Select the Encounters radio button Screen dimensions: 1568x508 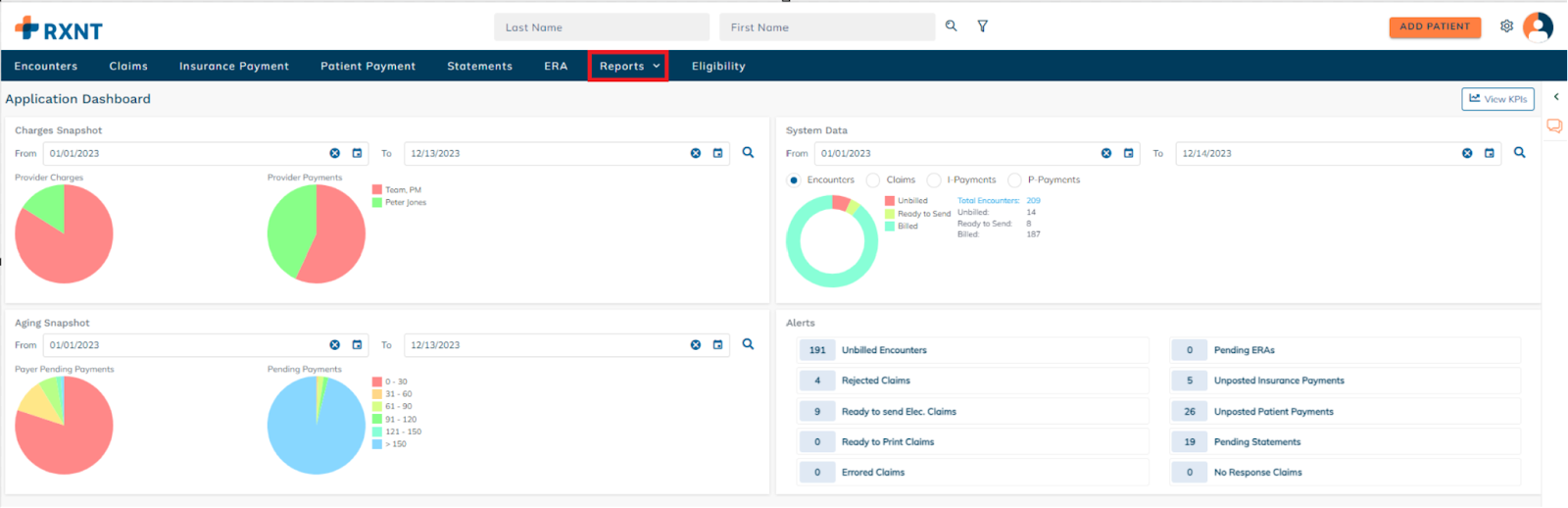pyautogui.click(x=794, y=180)
